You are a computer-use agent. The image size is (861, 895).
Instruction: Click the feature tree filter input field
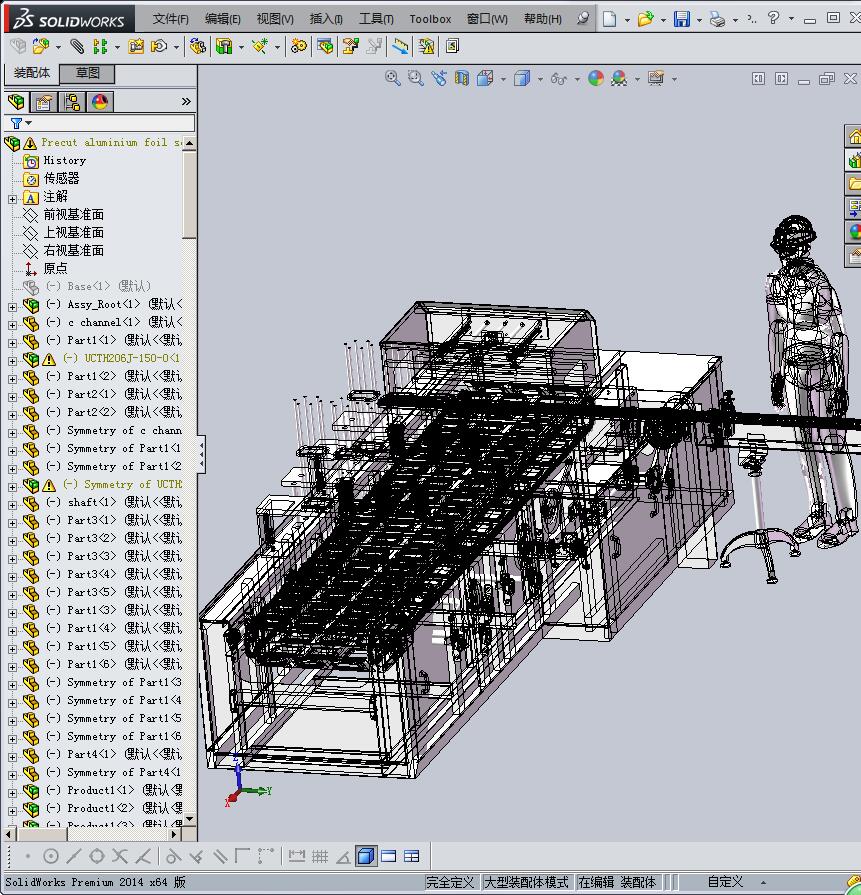110,123
